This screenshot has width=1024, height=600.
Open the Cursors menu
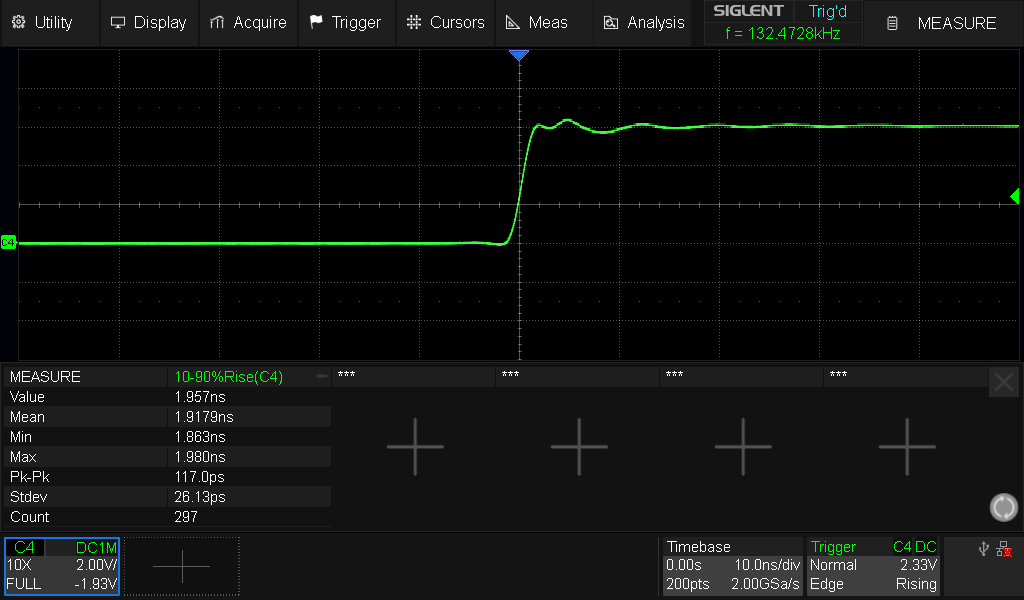(x=445, y=22)
